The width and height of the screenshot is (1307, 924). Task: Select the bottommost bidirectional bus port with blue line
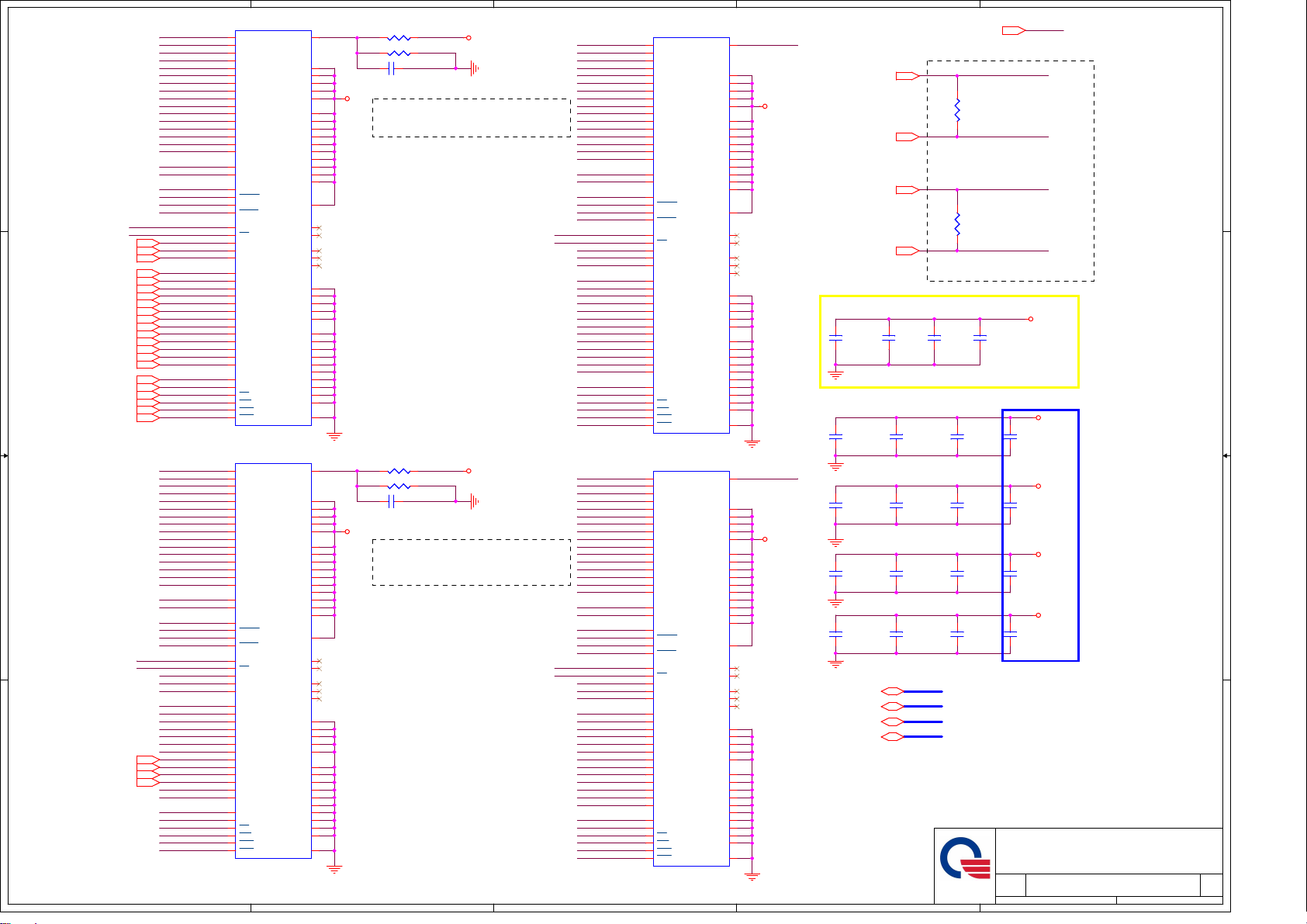pos(893,736)
